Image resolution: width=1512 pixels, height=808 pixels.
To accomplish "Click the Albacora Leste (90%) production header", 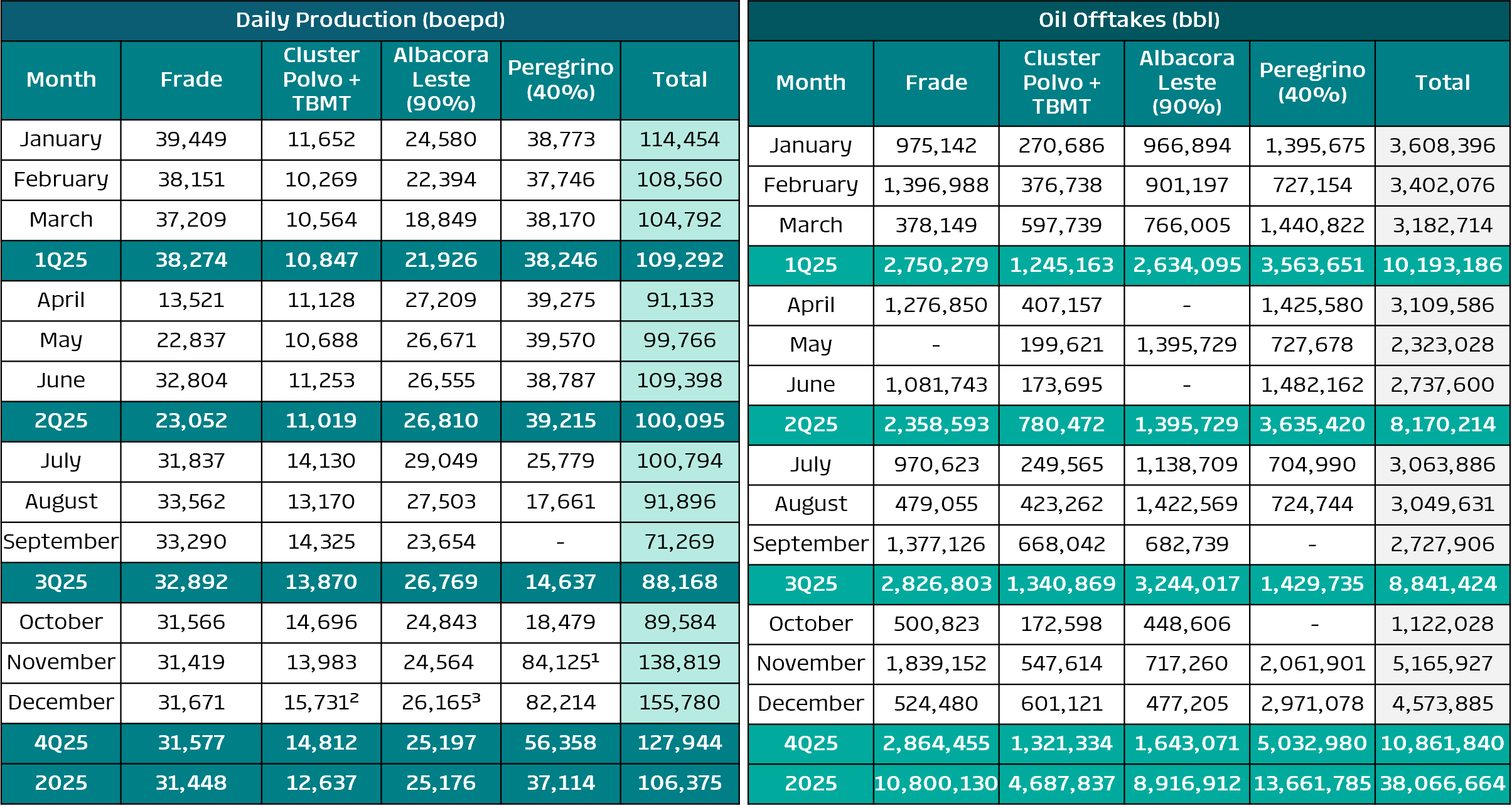I will click(x=441, y=80).
